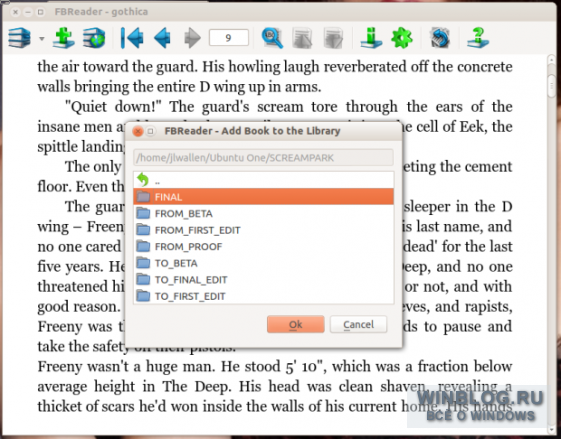Screen dimensions: 561x439
Task: Select the FROM_BETA folder
Action: pos(263,214)
